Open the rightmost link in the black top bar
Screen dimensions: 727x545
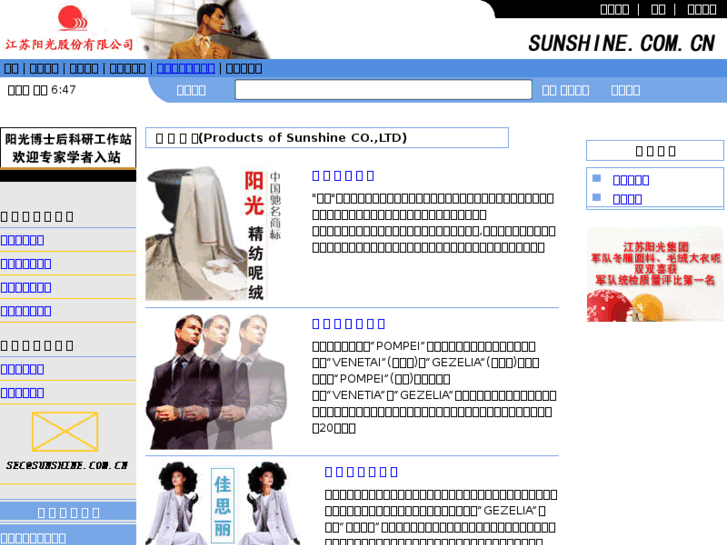(x=701, y=9)
